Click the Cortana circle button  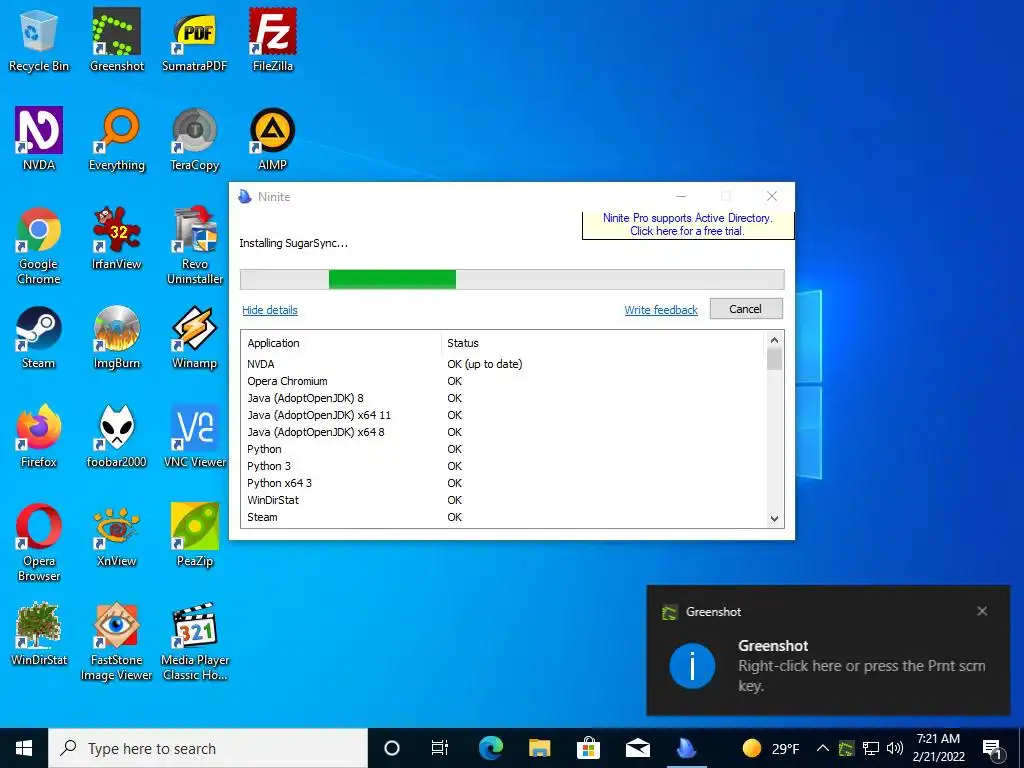(x=392, y=748)
